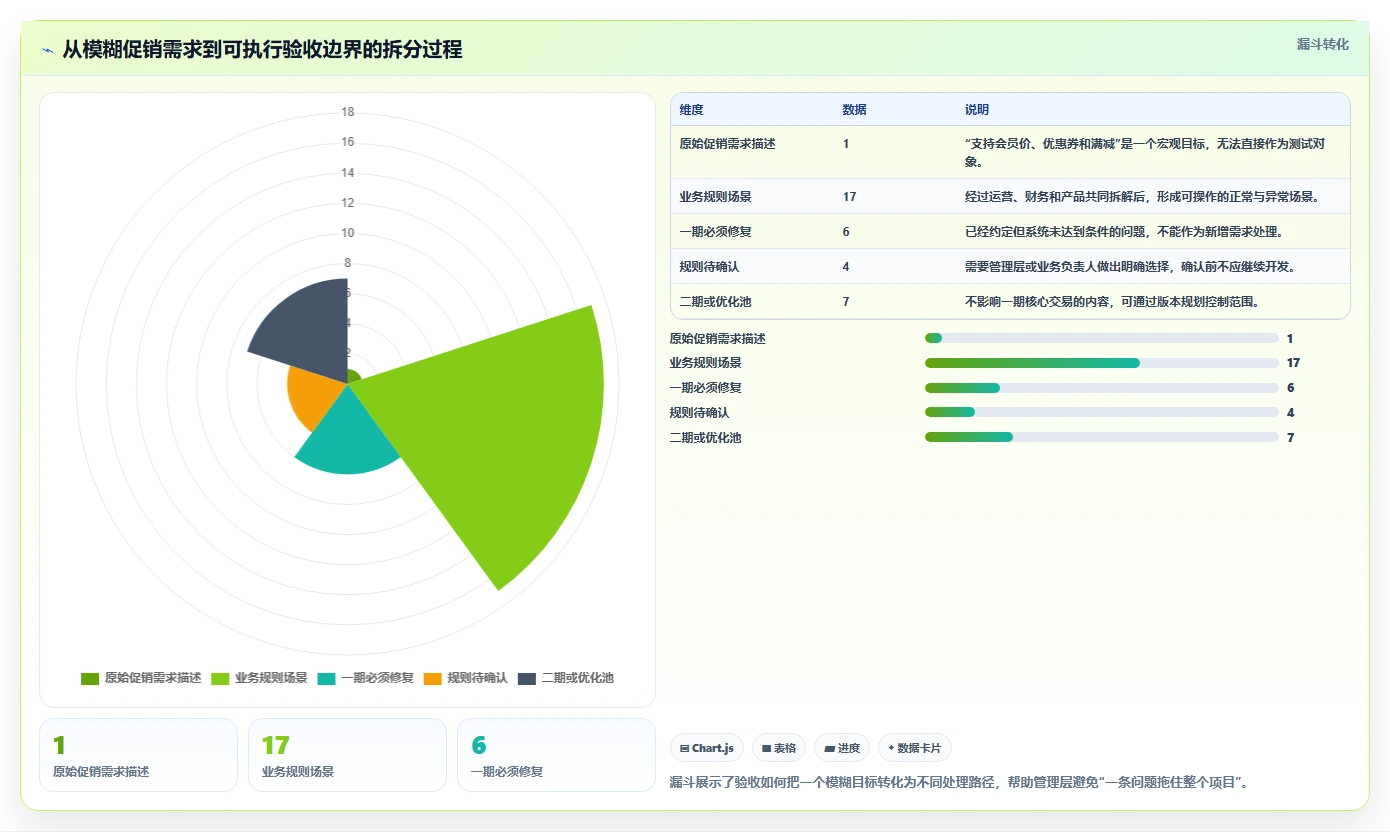Click description starting 经过运营、财务和产品

(x=1142, y=197)
